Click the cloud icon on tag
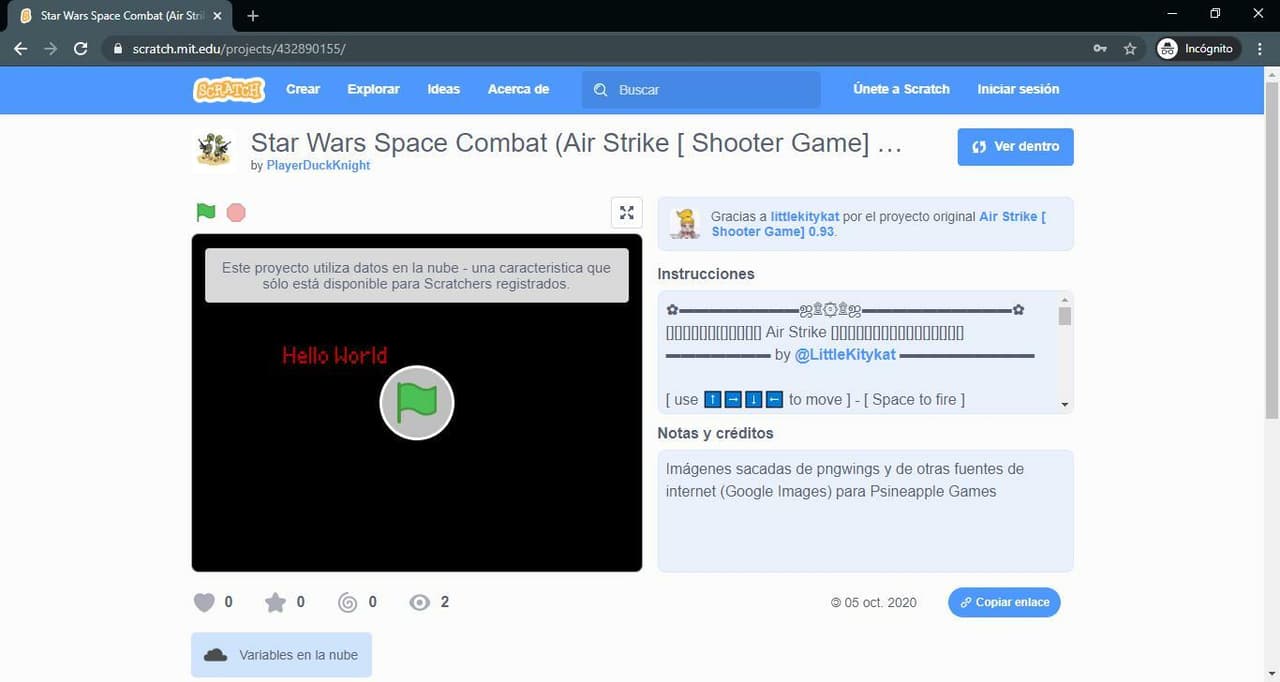Screen dimensions: 1280x682 pos(215,656)
